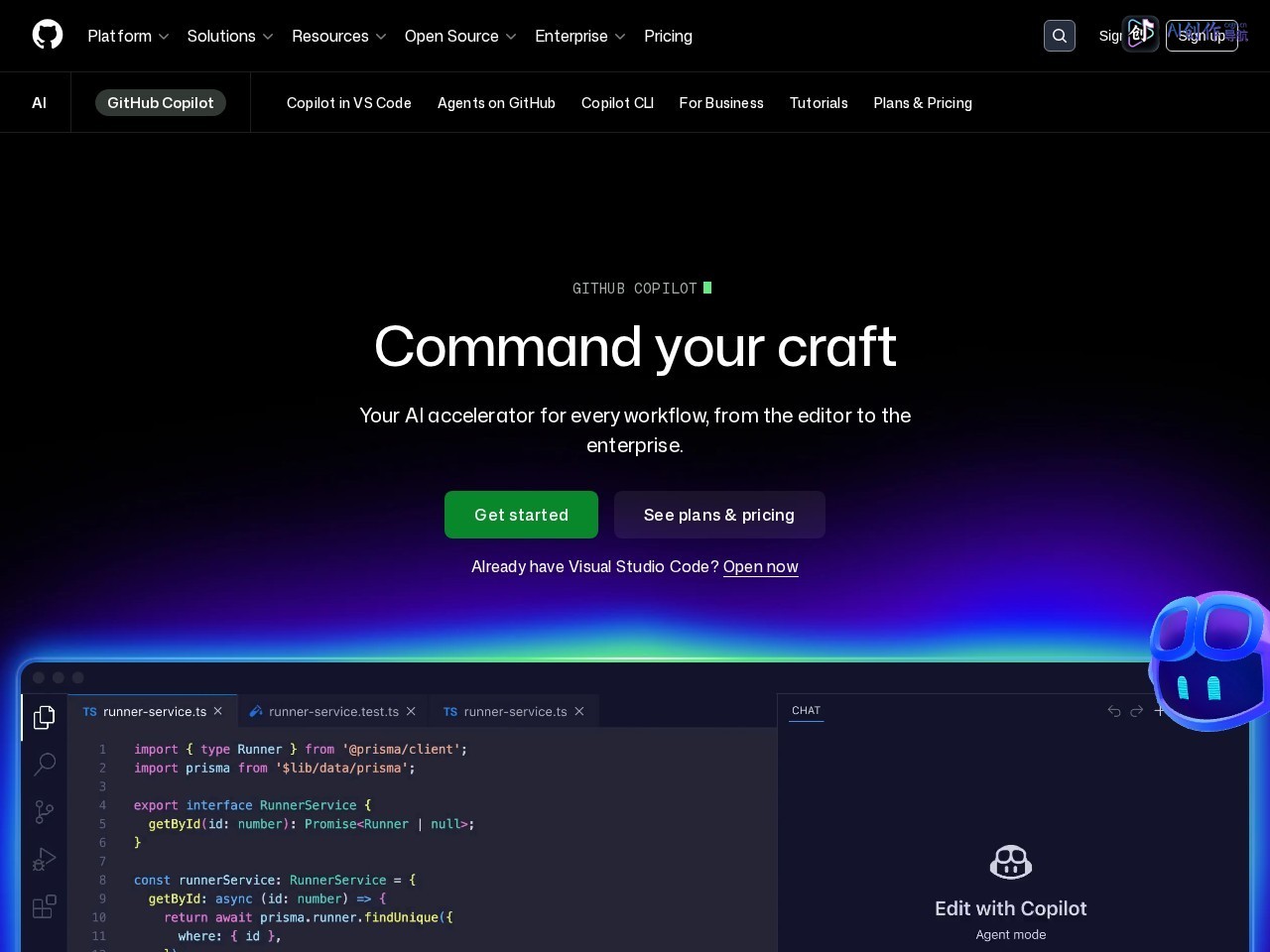The width and height of the screenshot is (1270, 952).
Task: Go to Pricing in top navigation
Action: coord(668,36)
